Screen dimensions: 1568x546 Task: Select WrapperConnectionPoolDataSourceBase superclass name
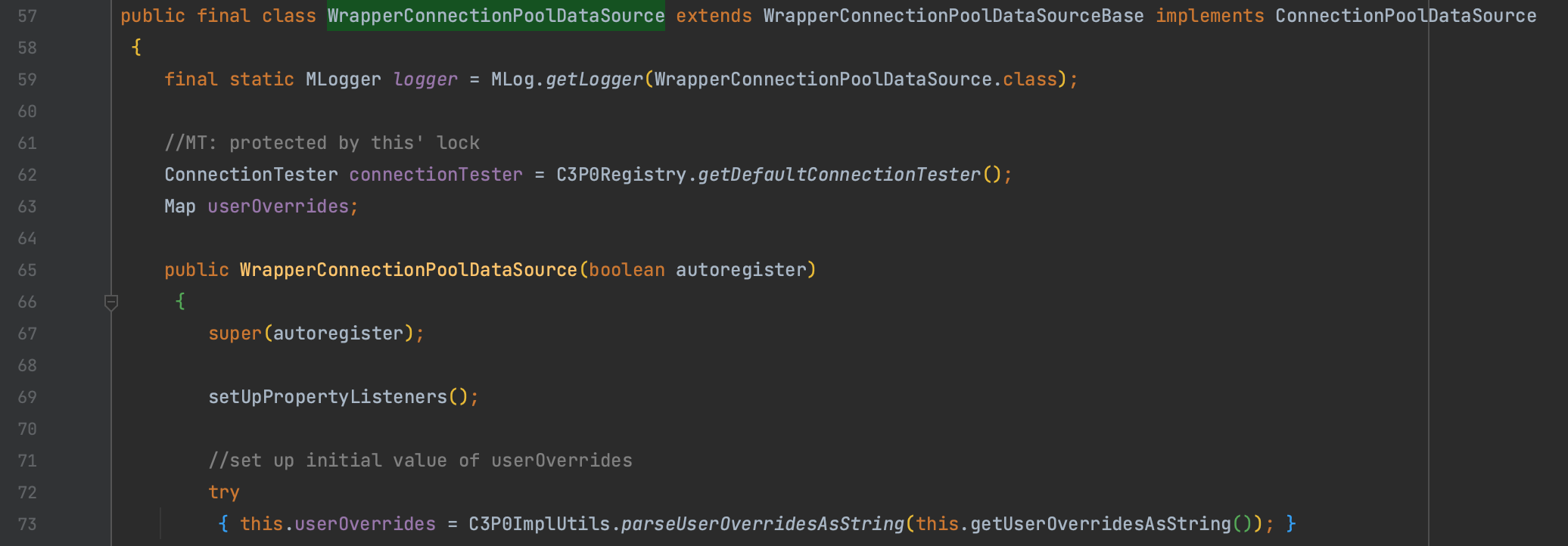954,16
